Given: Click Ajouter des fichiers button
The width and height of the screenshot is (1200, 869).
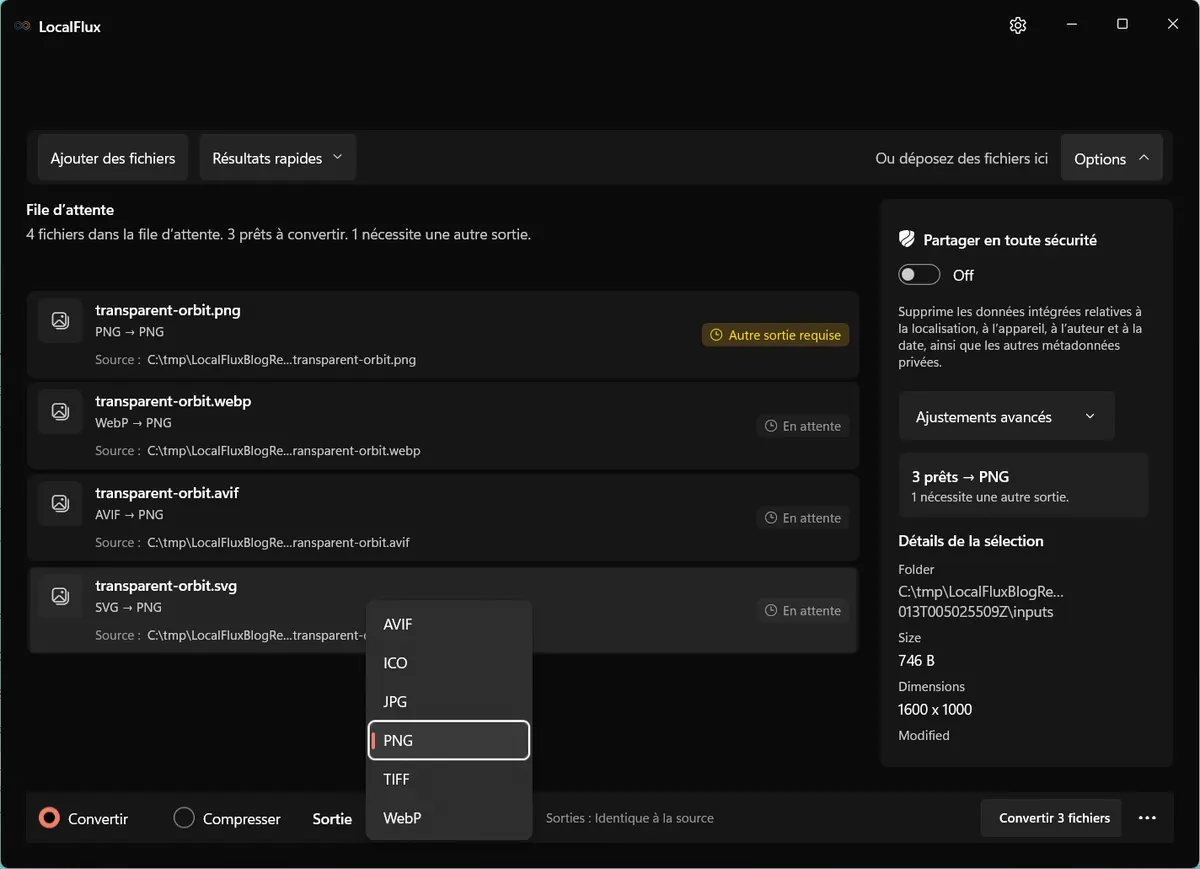Looking at the screenshot, I should (x=113, y=158).
